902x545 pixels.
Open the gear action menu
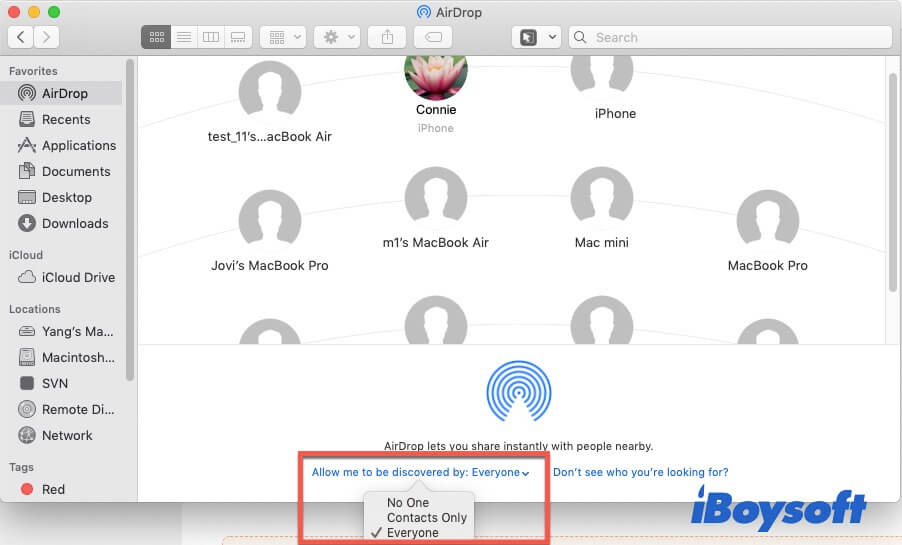(337, 37)
